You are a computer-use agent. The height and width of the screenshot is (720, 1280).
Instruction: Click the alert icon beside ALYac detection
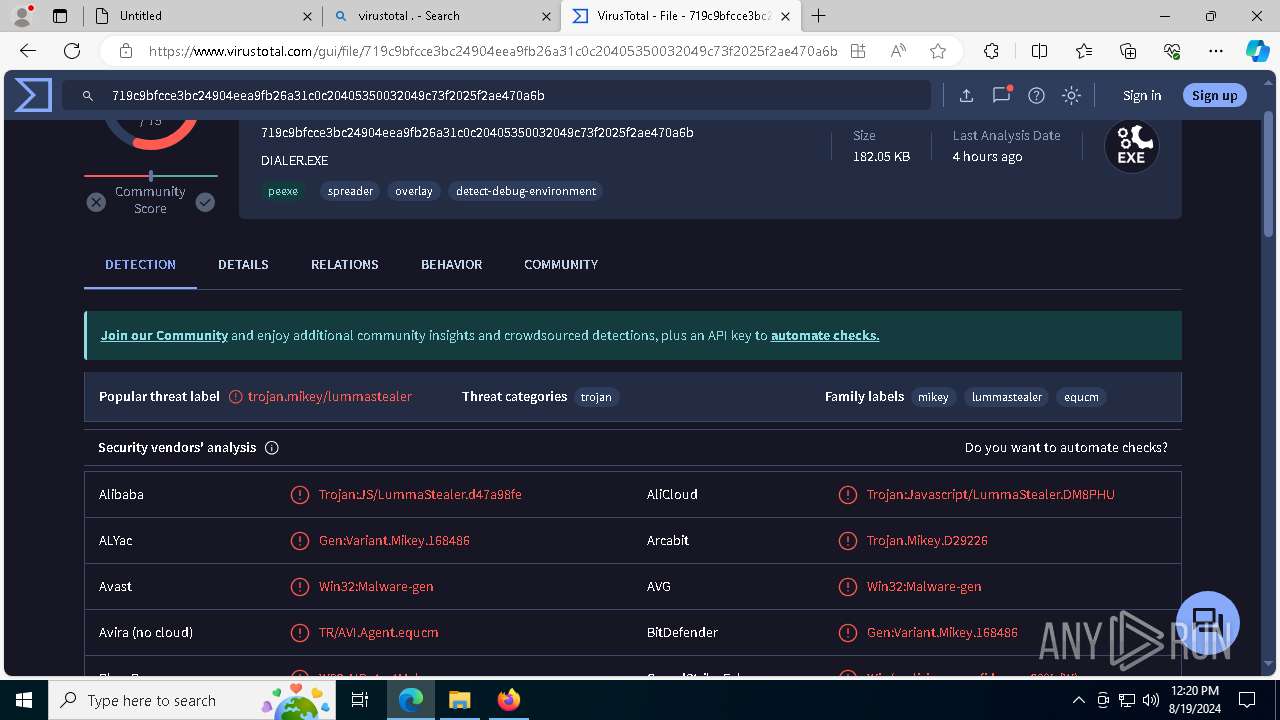point(299,540)
